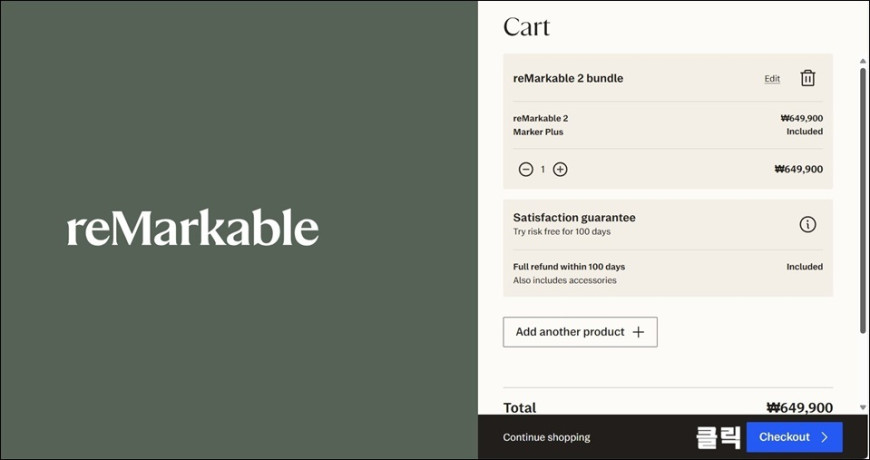Click the blue Checkout button

coord(794,437)
